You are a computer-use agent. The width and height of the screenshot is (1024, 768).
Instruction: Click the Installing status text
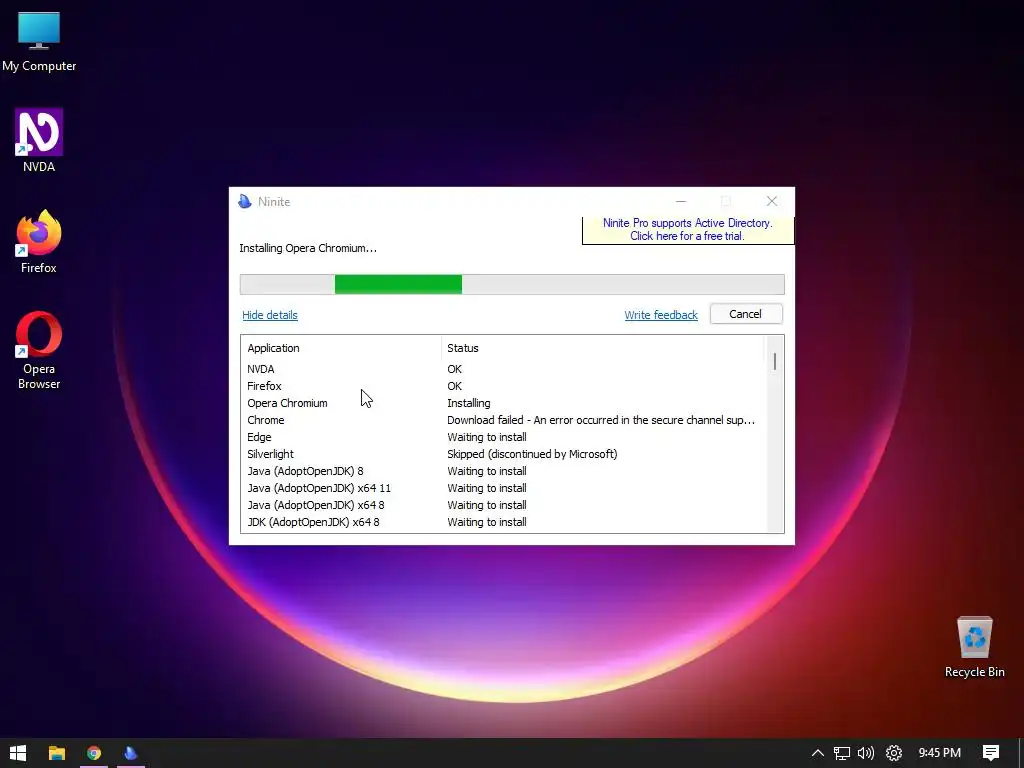(468, 403)
